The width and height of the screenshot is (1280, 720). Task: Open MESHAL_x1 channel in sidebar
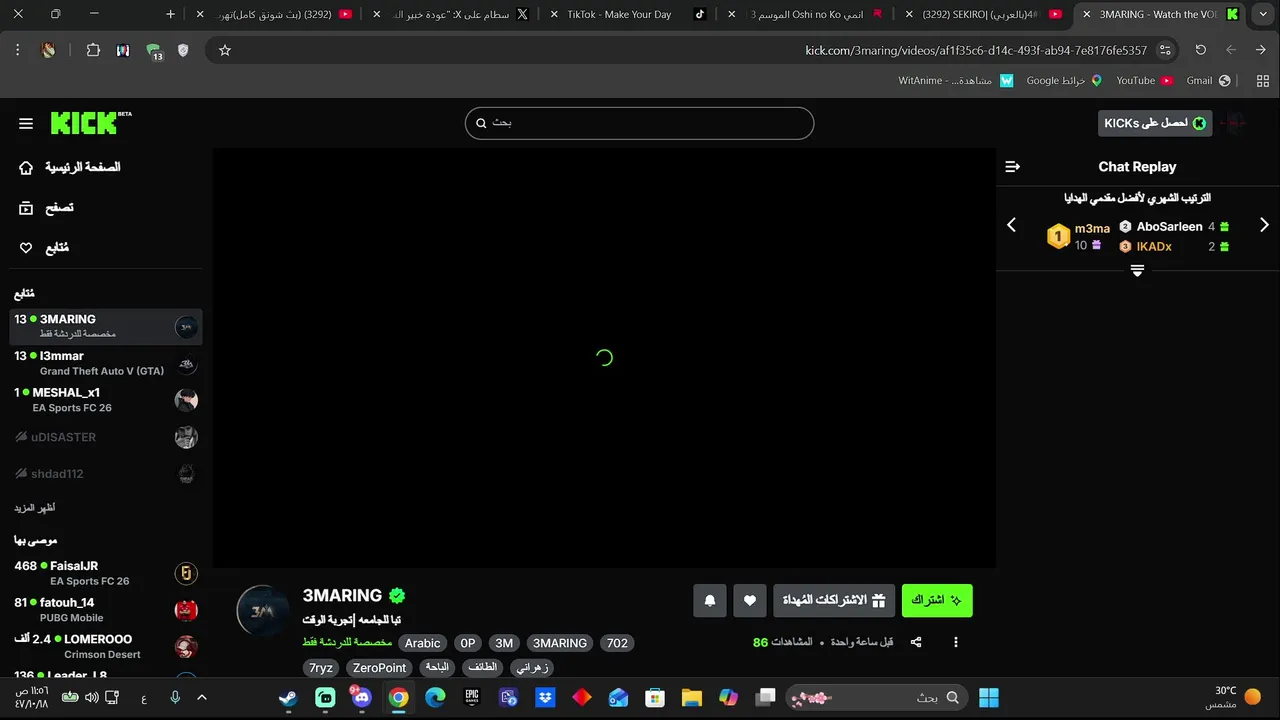click(106, 400)
